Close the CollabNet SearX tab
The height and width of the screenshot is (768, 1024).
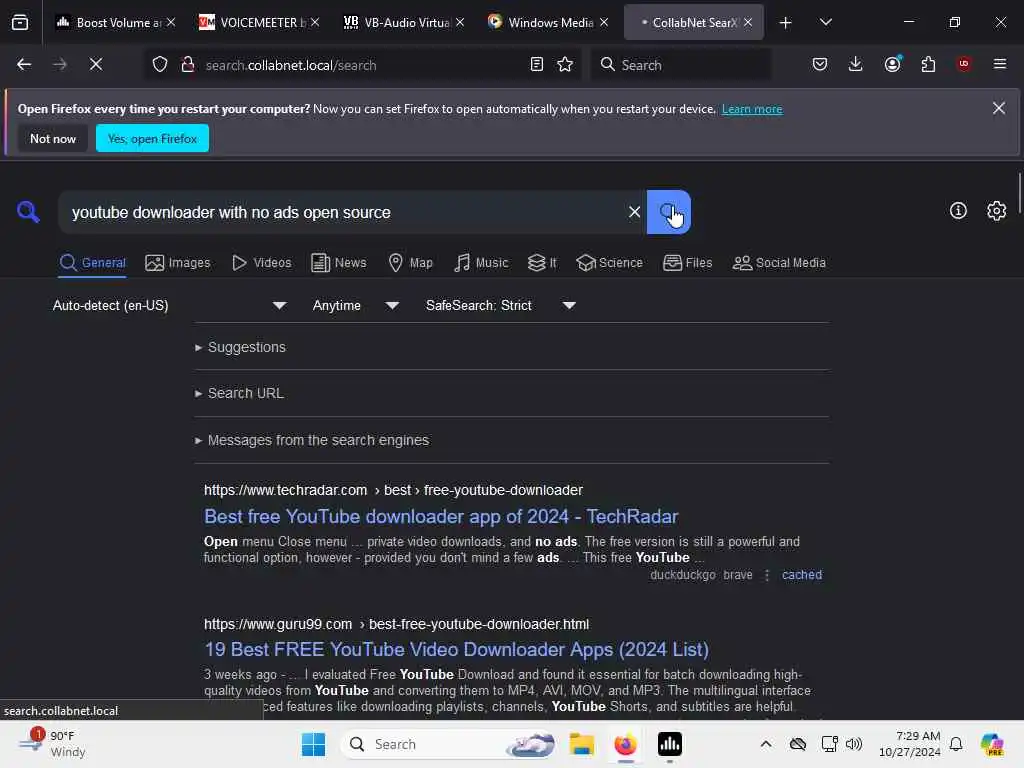[x=748, y=22]
